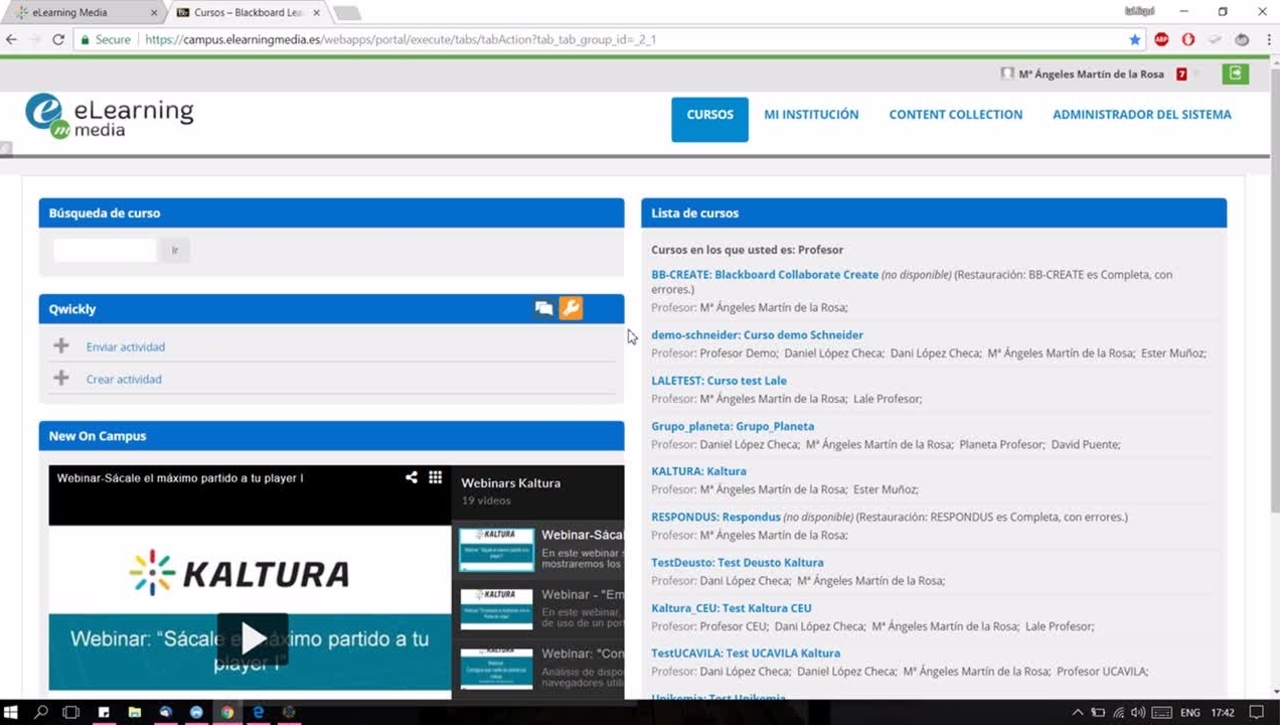This screenshot has height=725, width=1280.
Task: Play the Kaltura webinar video
Action: pyautogui.click(x=252, y=638)
